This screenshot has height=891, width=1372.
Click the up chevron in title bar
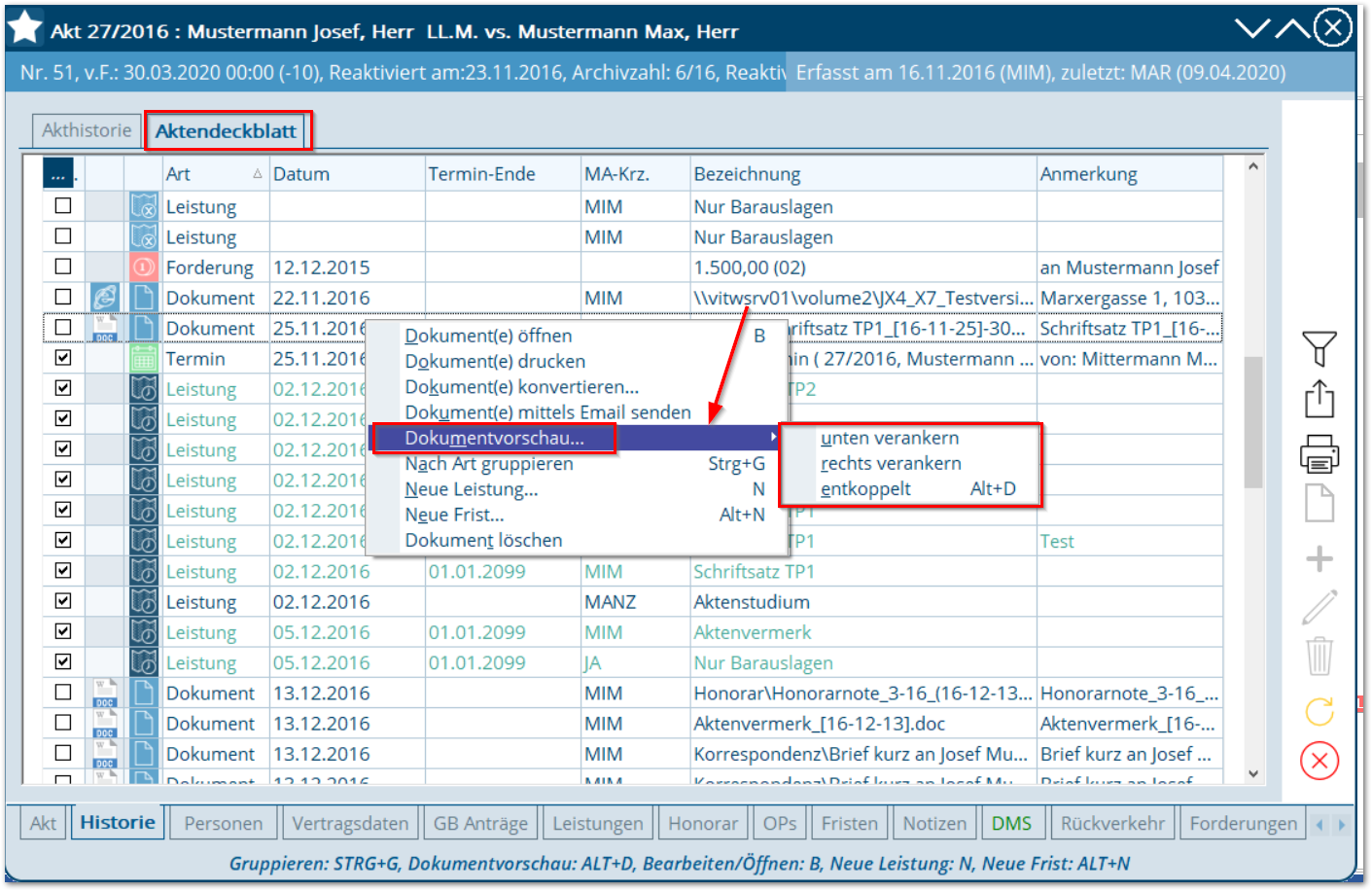(x=1292, y=28)
